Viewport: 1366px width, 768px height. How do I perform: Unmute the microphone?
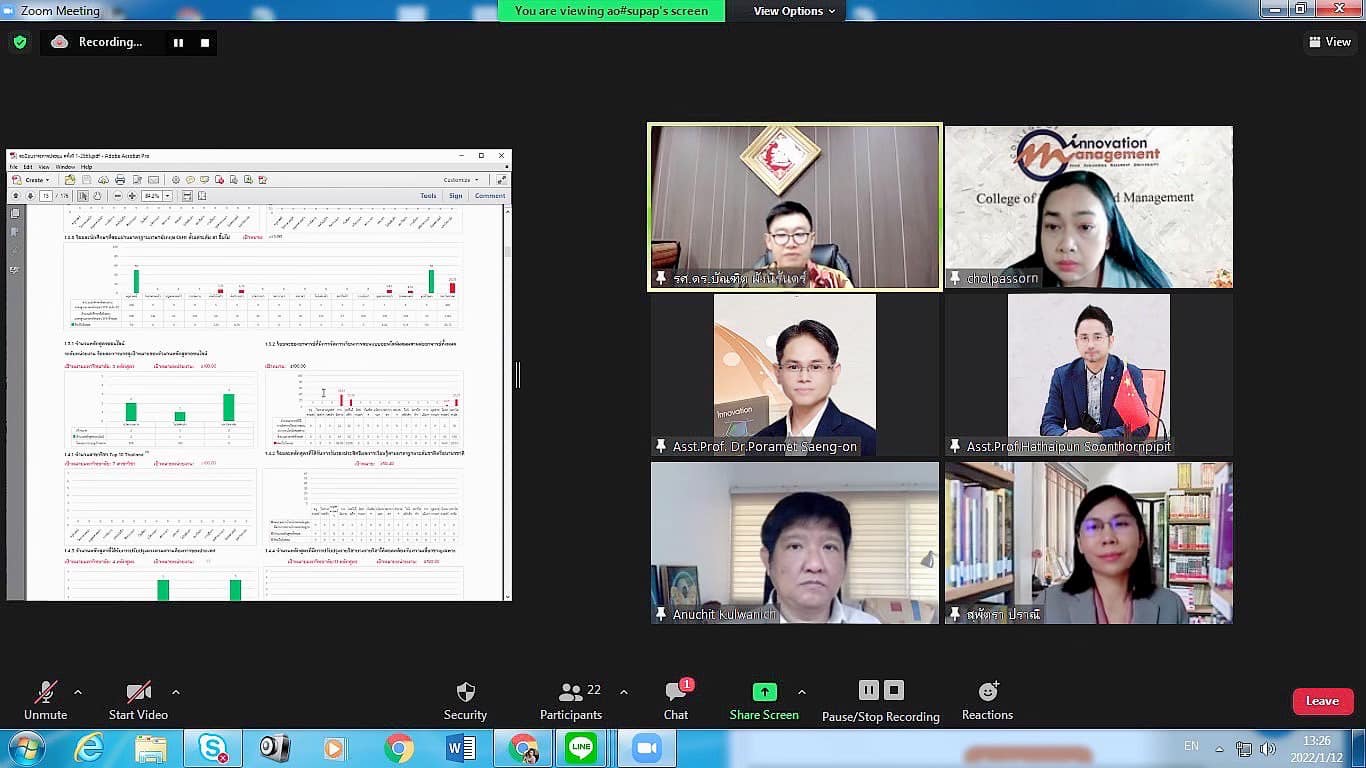(45, 692)
